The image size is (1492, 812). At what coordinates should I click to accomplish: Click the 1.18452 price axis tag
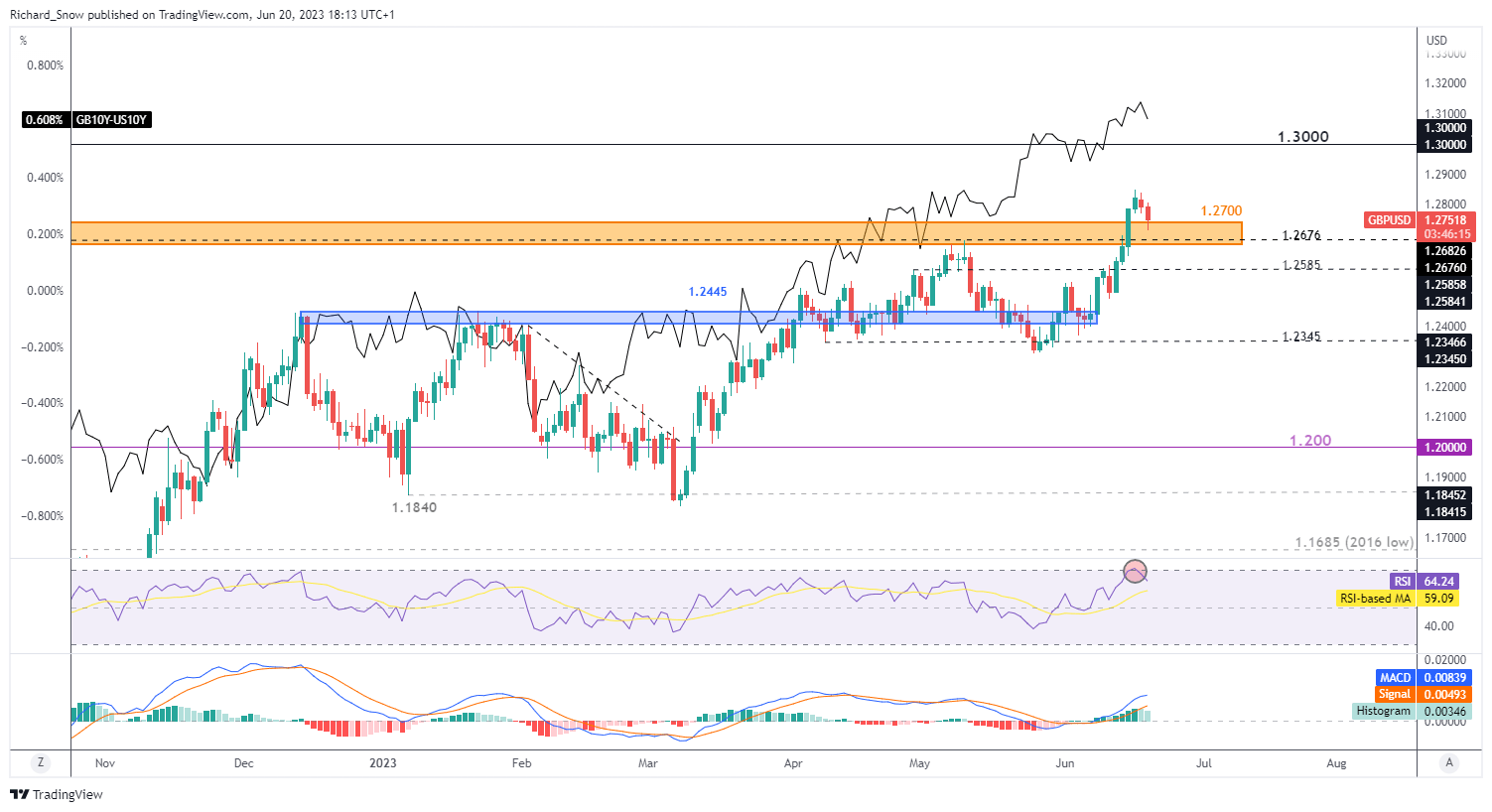coord(1445,495)
